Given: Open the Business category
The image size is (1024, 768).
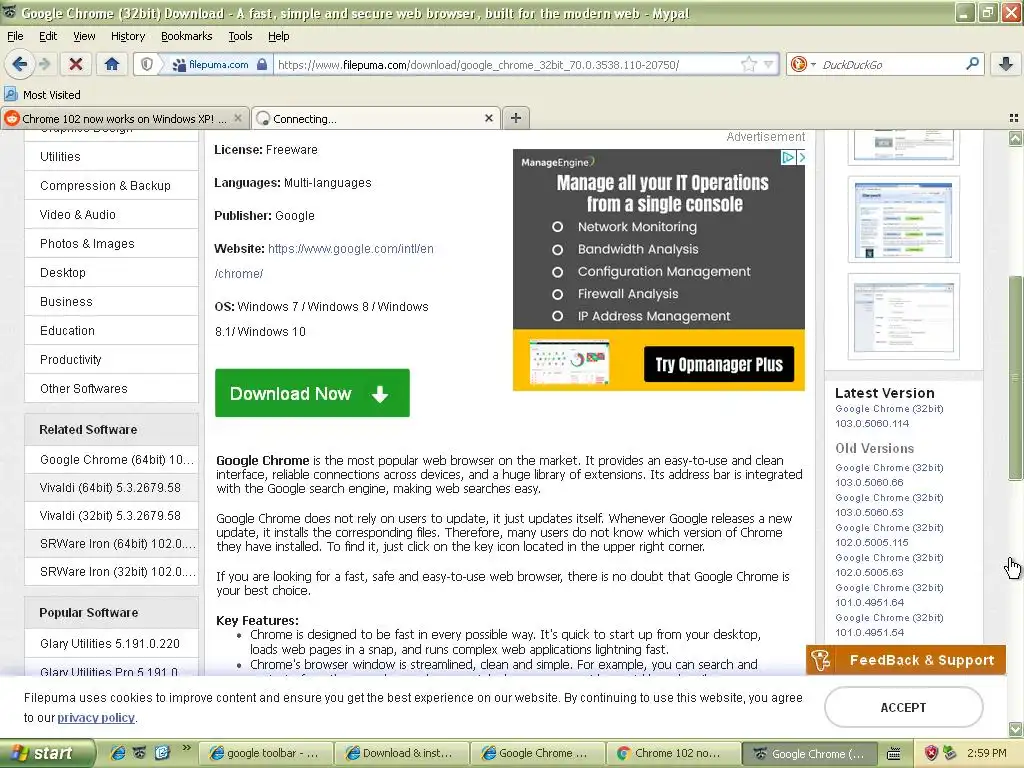Looking at the screenshot, I should pos(111,302).
